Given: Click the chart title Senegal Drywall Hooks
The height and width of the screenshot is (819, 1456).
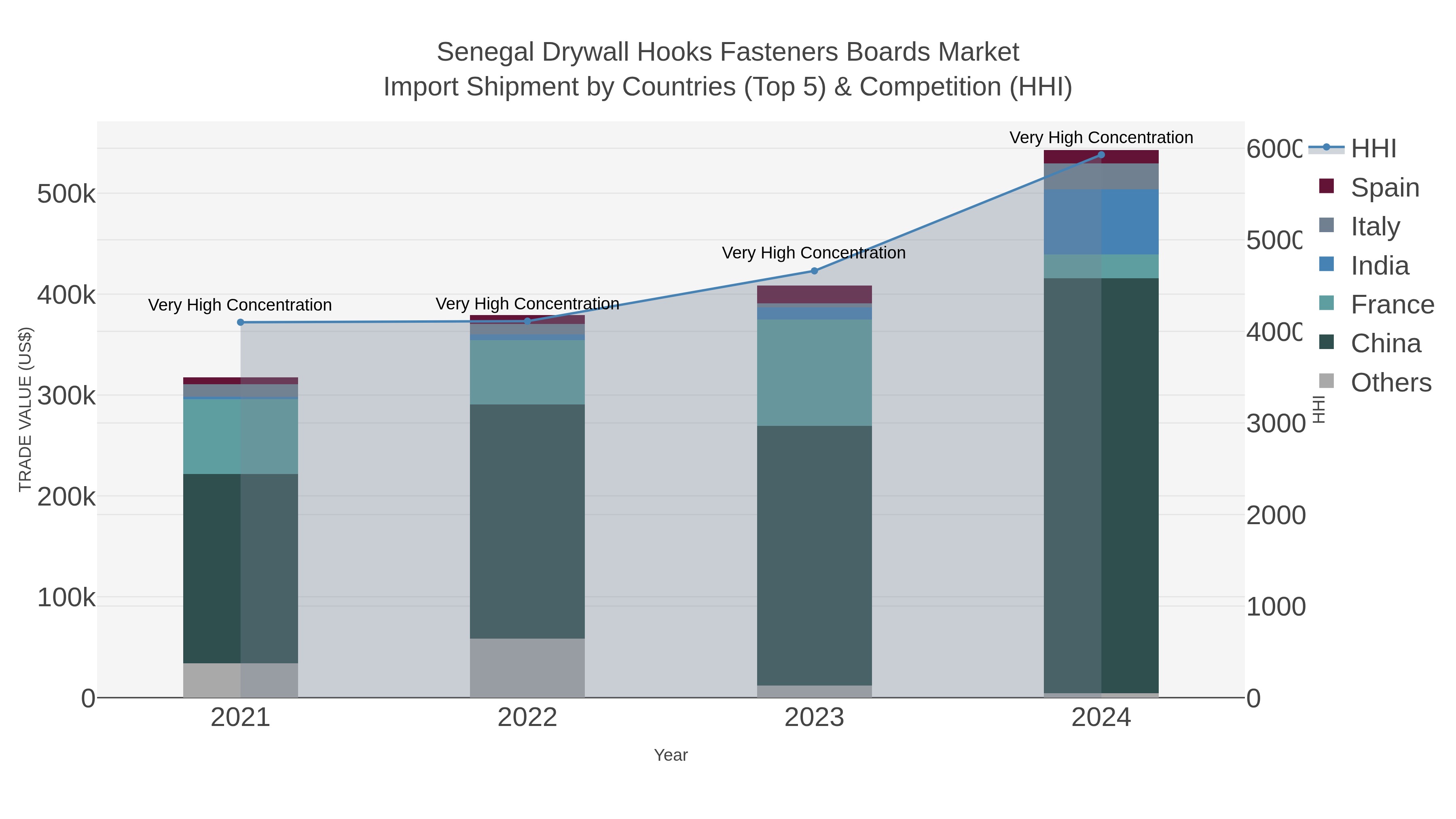Looking at the screenshot, I should tap(728, 52).
